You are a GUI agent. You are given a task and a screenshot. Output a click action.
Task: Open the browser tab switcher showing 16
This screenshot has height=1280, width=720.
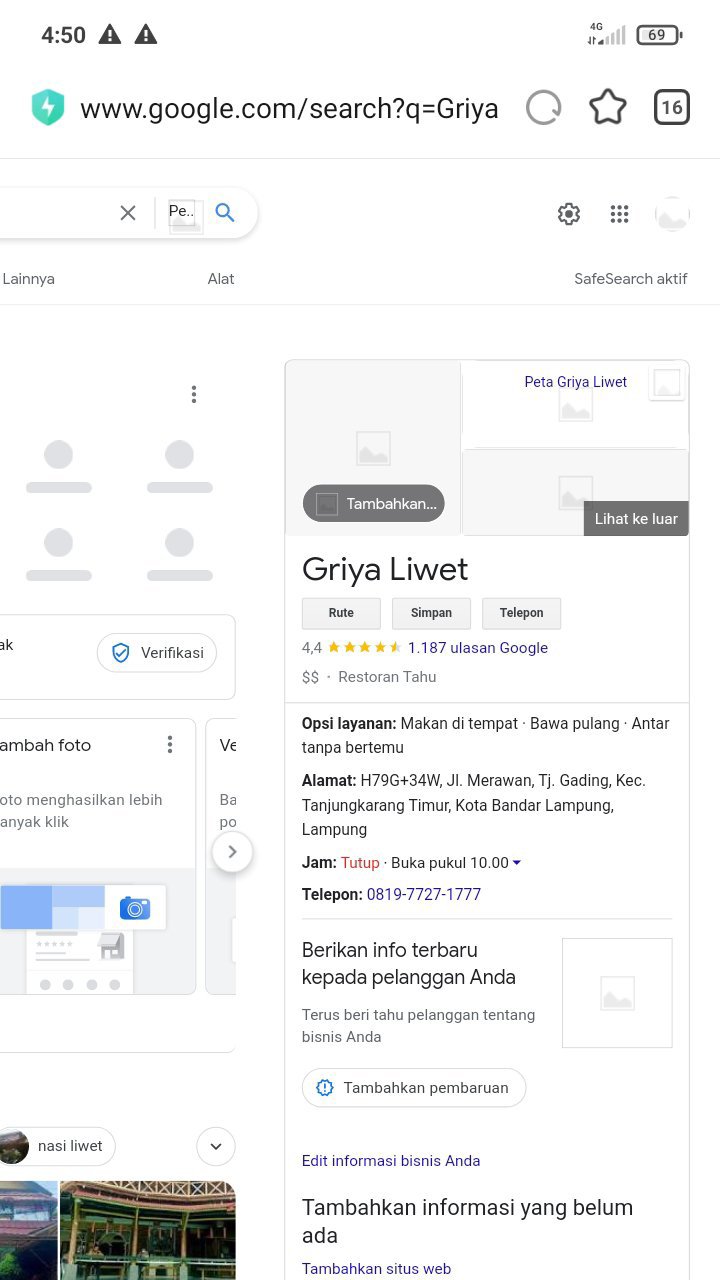click(671, 108)
